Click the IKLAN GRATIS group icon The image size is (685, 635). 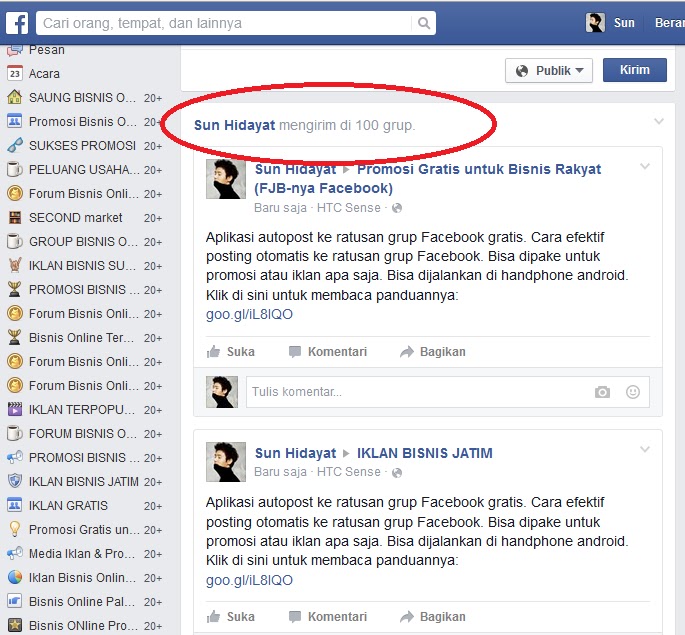(x=14, y=505)
